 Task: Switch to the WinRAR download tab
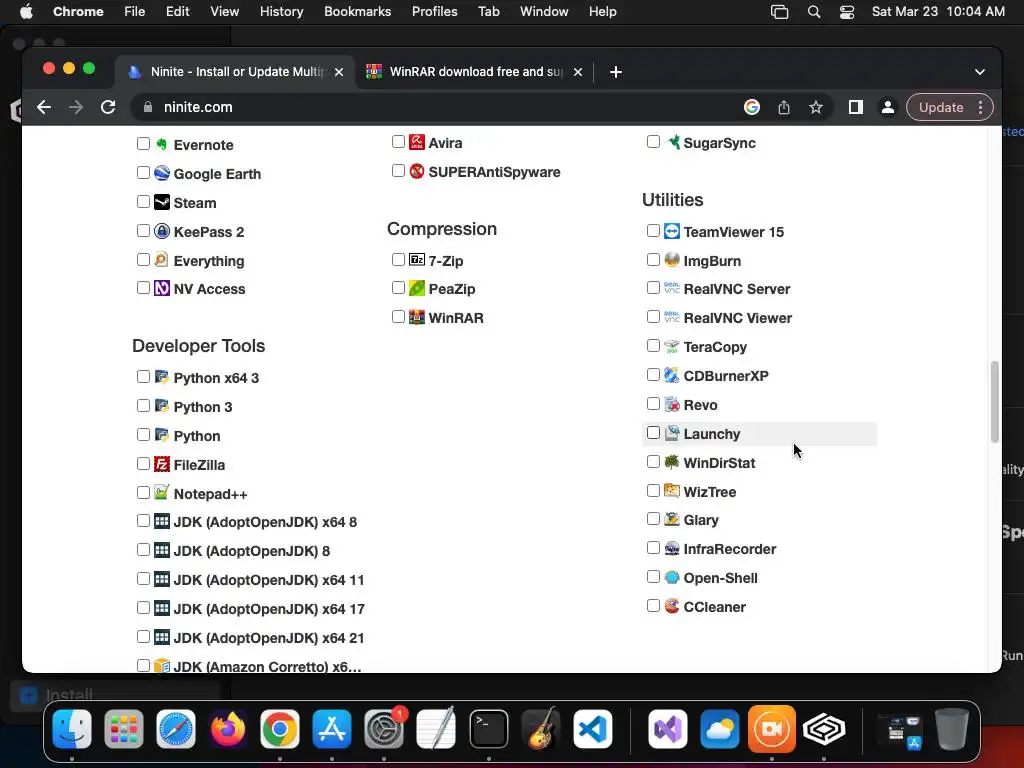click(475, 72)
